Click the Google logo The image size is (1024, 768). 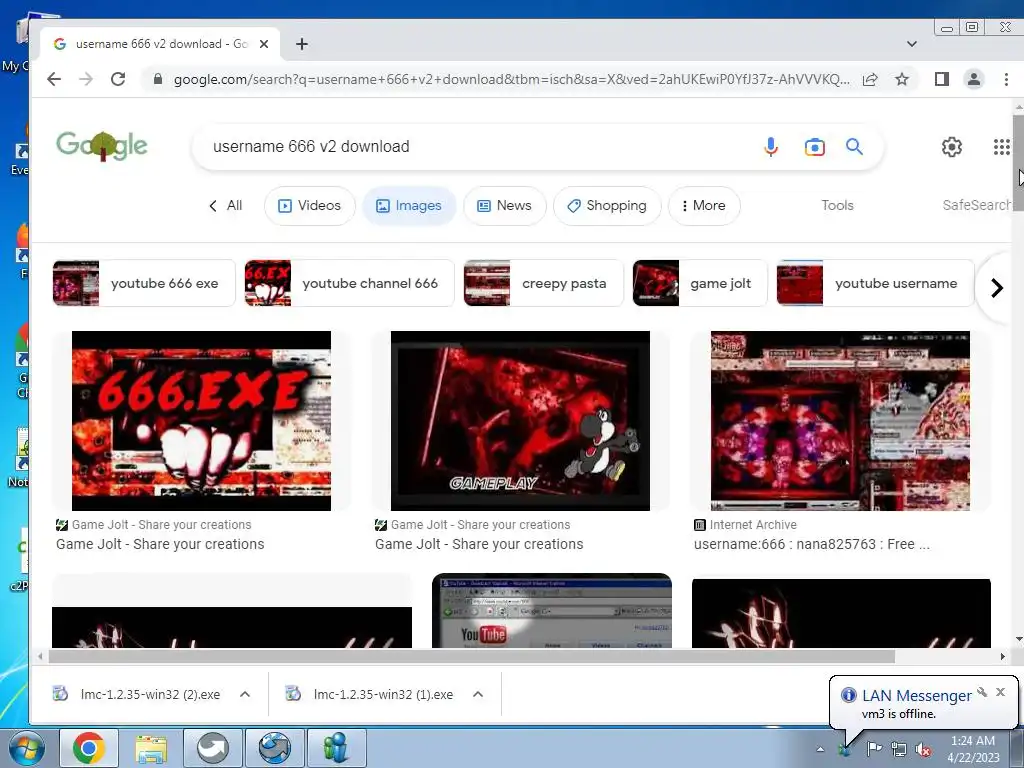[102, 146]
